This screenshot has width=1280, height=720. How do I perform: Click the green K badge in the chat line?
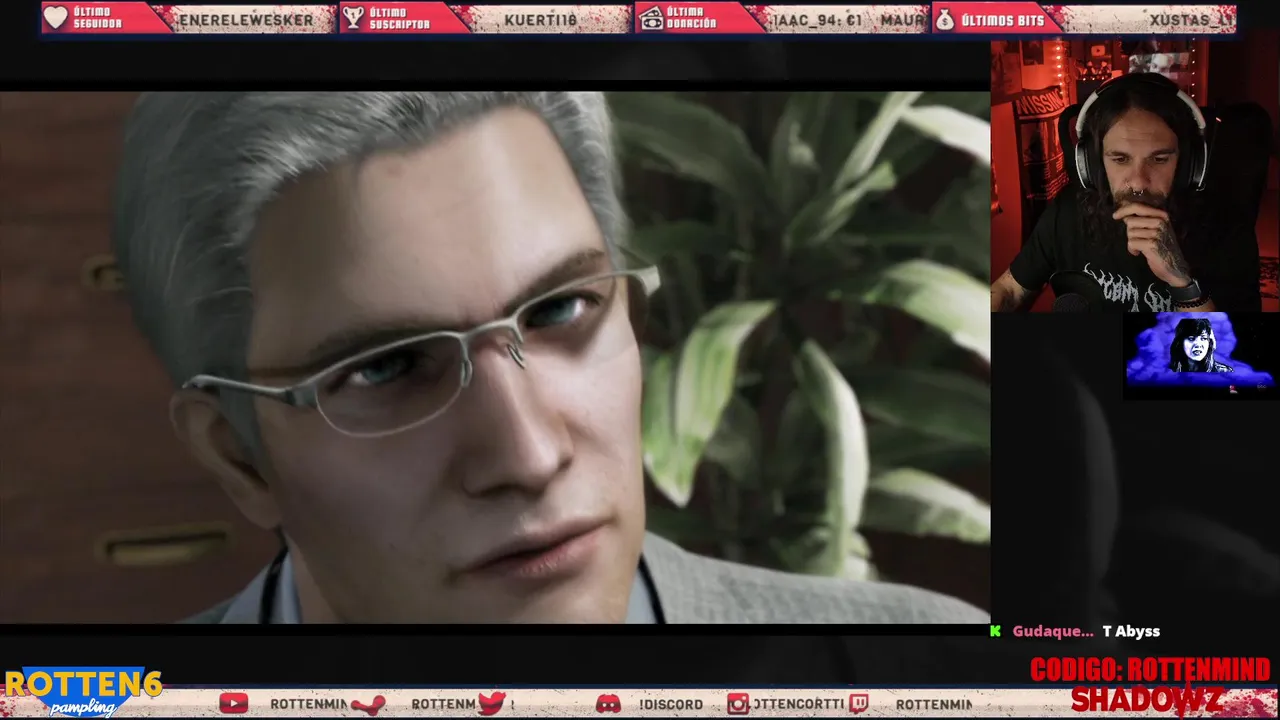pos(995,631)
